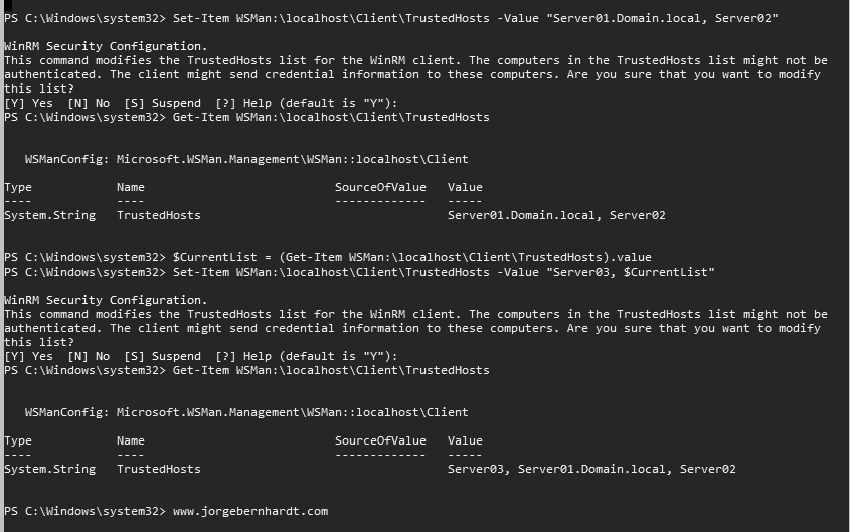Click the second "WinRM Security Configuration." heading
This screenshot has width=850, height=532.
point(106,300)
